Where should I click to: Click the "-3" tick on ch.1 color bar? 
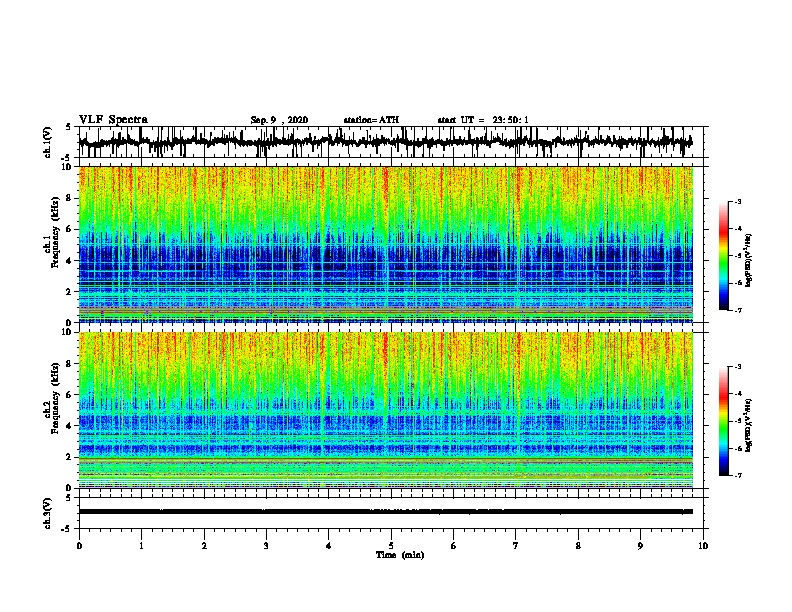click(x=738, y=202)
